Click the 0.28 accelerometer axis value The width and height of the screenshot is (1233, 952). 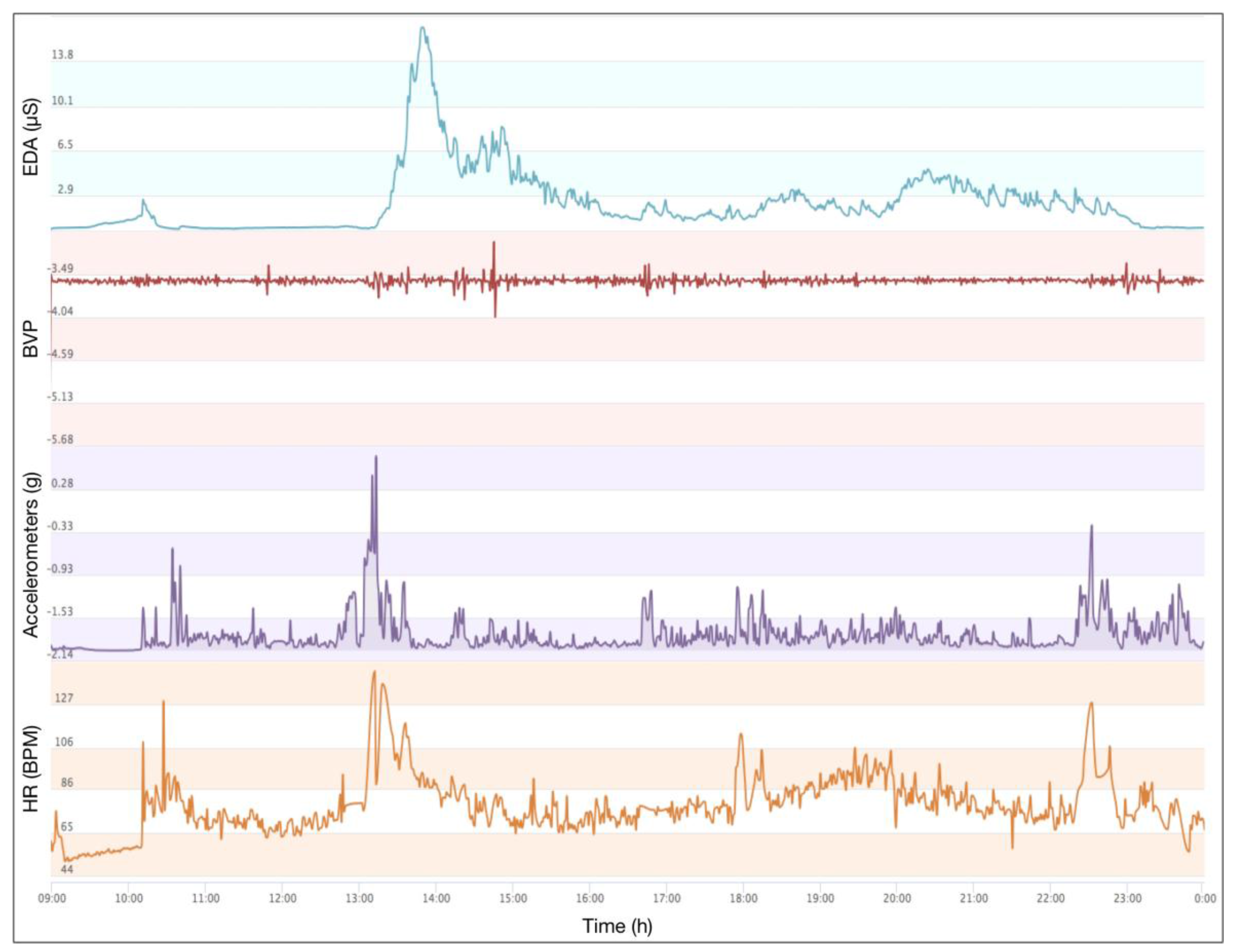click(x=62, y=483)
